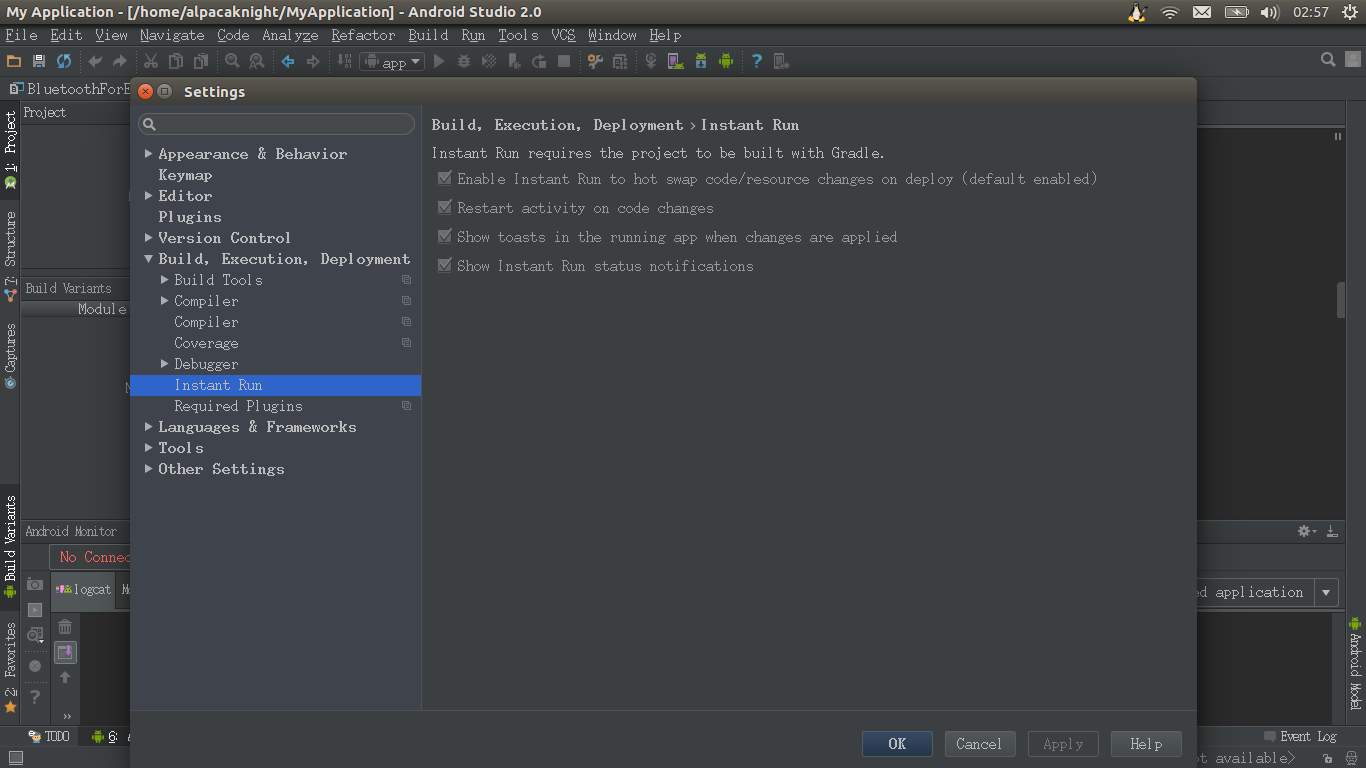
Task: Click the Make Project toolbar icon
Action: tap(344, 61)
